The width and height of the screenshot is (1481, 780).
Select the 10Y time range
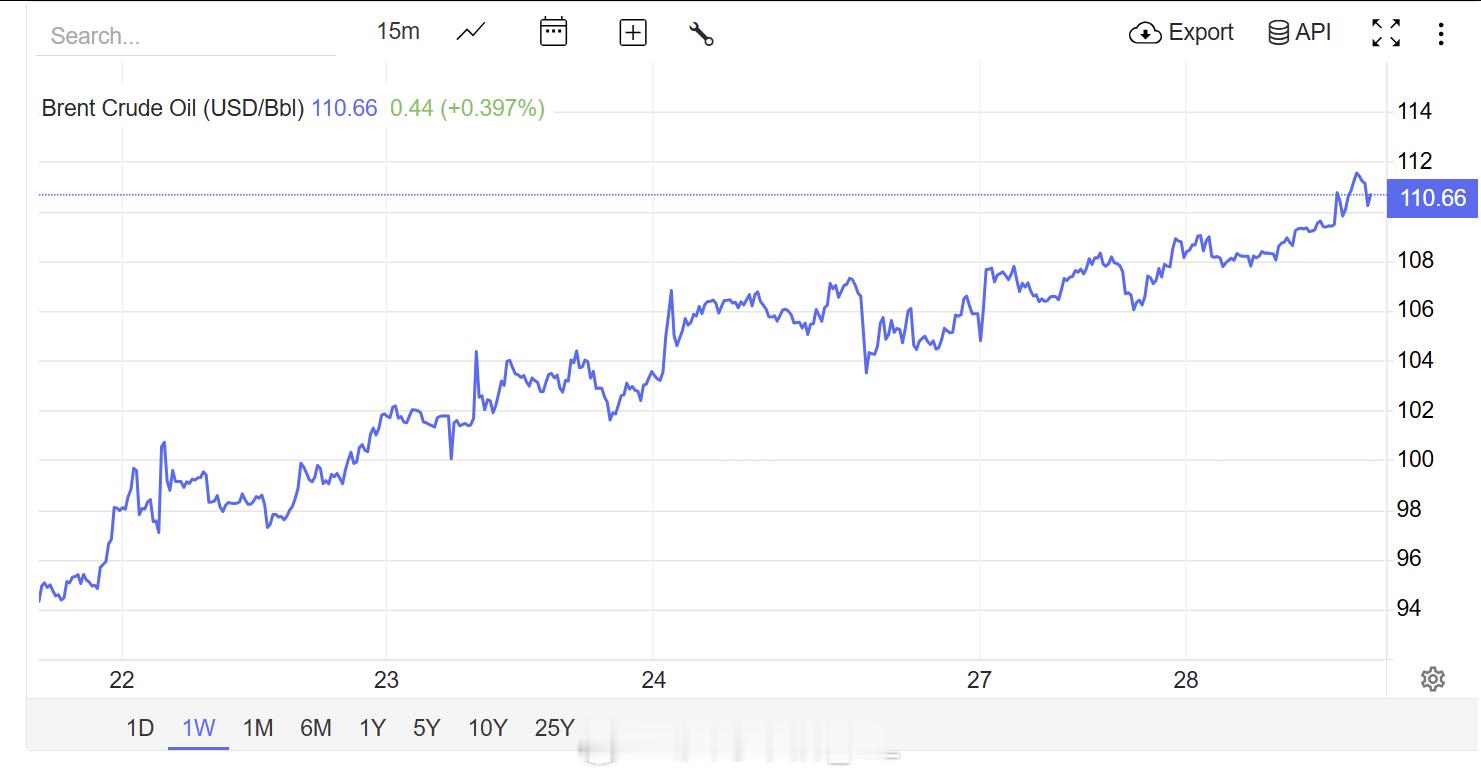tap(488, 728)
